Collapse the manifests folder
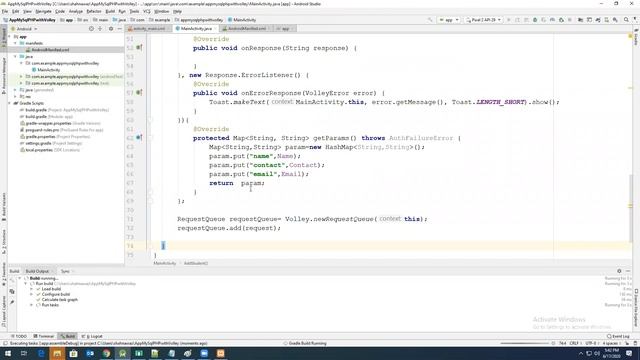 (16, 43)
